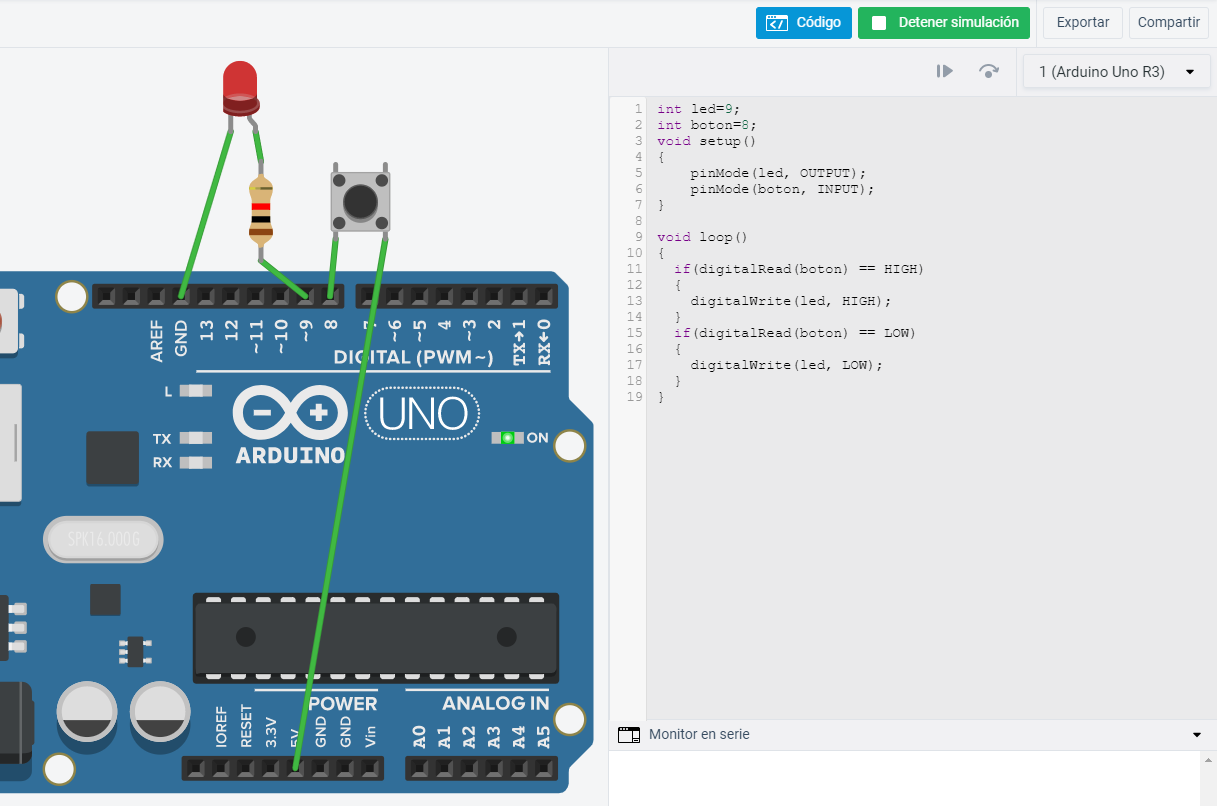The width and height of the screenshot is (1217, 806).
Task: Click the IOREF power pin socket
Action: (221, 768)
